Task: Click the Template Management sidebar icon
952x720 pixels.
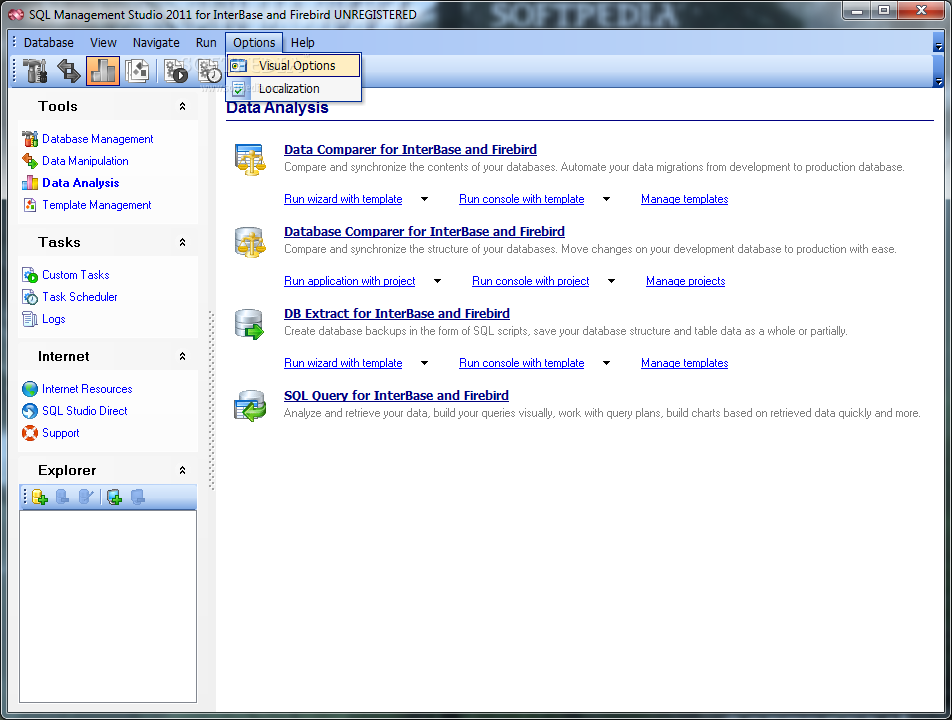Action: tap(30, 205)
